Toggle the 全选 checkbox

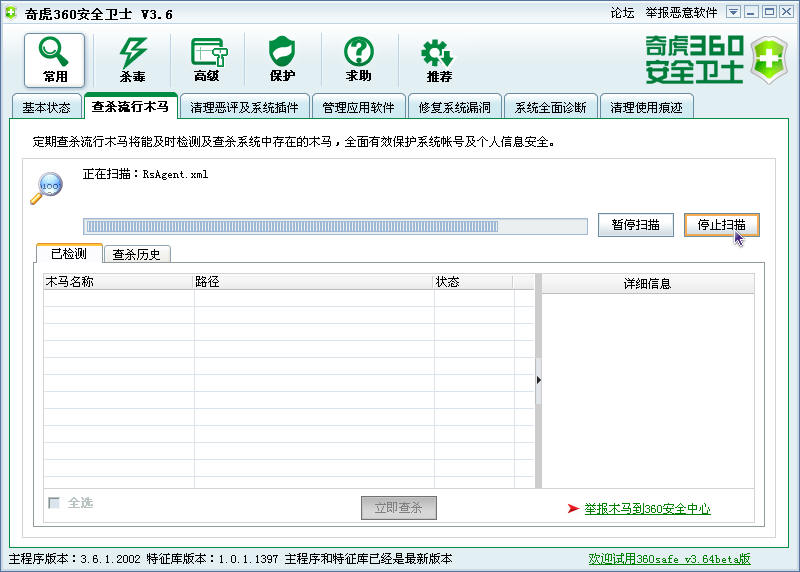pos(54,503)
